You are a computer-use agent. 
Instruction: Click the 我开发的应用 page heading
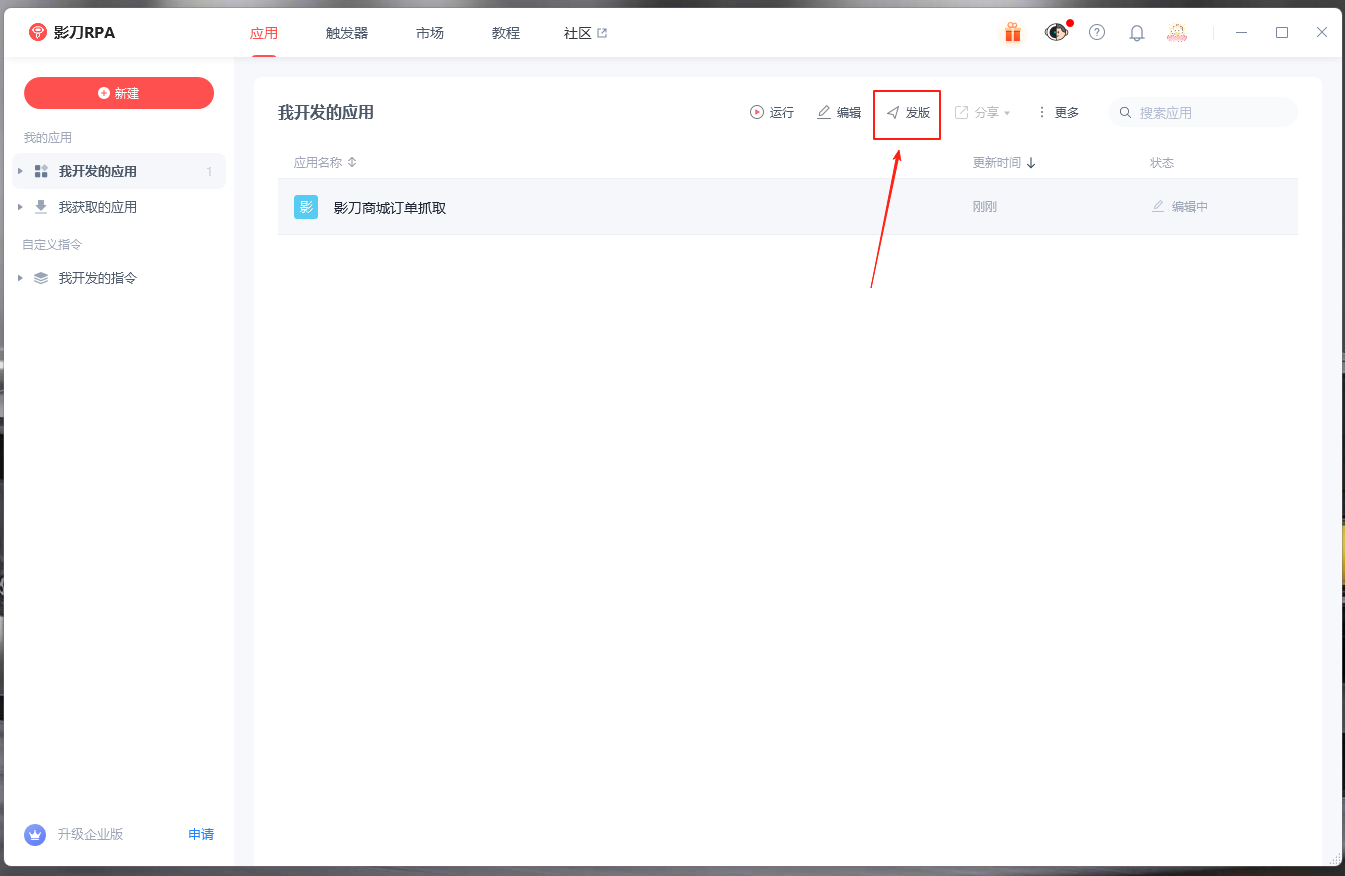click(x=326, y=112)
